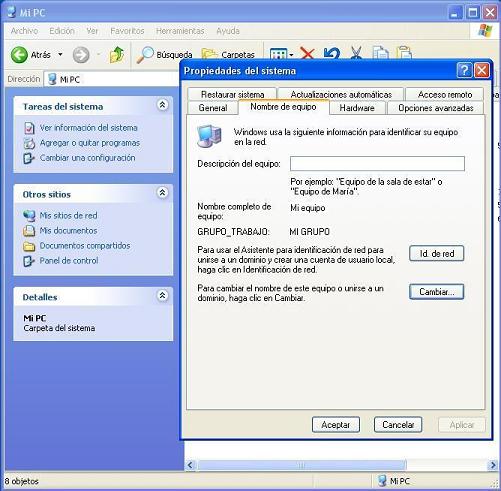This screenshot has width=501, height=491.
Task: Switch to the Actualizaciones automáticas tab
Action: pos(341,94)
